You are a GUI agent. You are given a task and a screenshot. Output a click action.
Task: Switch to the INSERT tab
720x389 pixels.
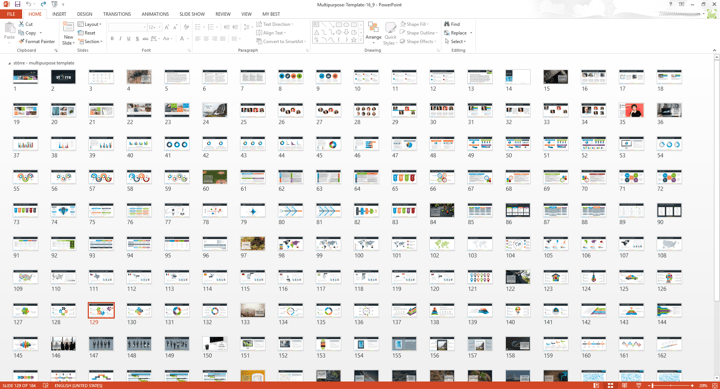click(59, 14)
